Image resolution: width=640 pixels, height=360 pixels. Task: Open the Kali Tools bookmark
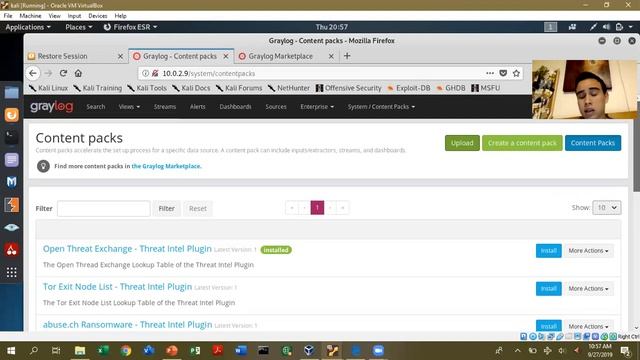(x=147, y=88)
